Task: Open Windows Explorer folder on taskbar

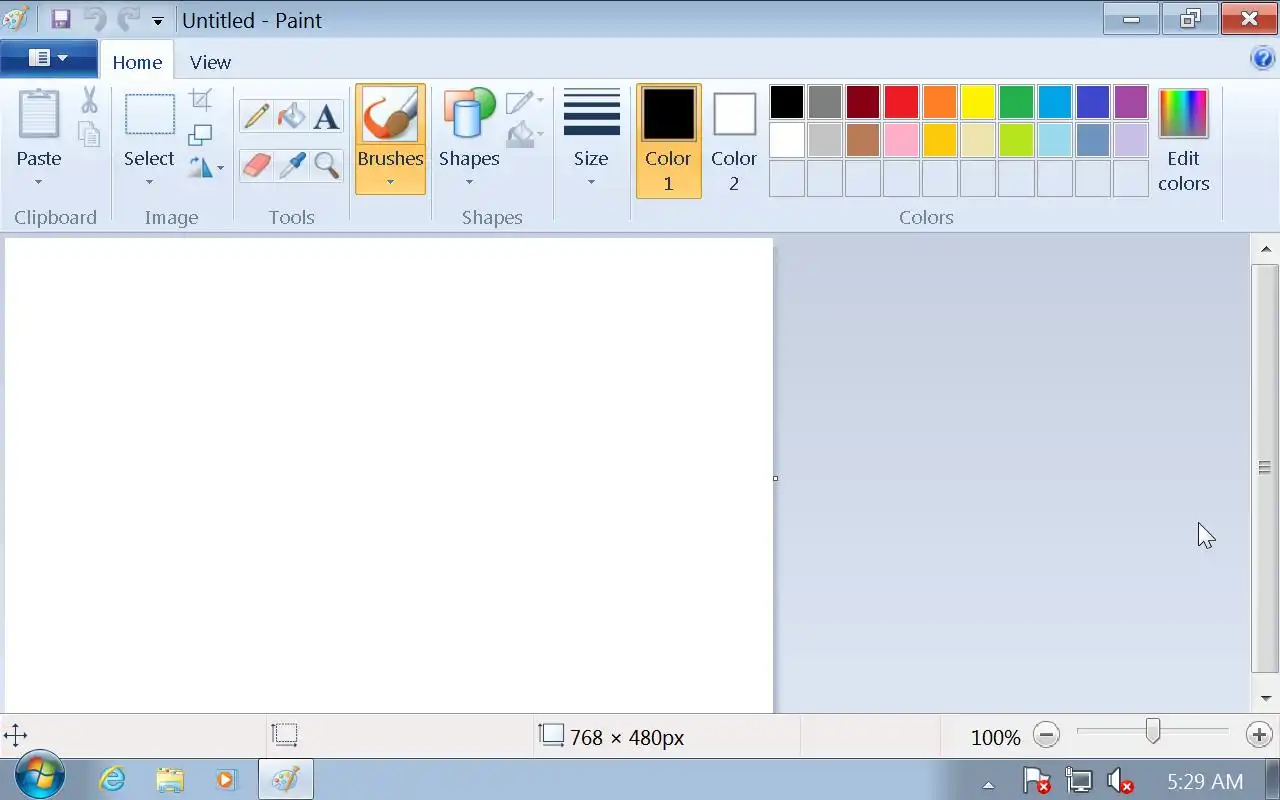Action: (x=170, y=779)
